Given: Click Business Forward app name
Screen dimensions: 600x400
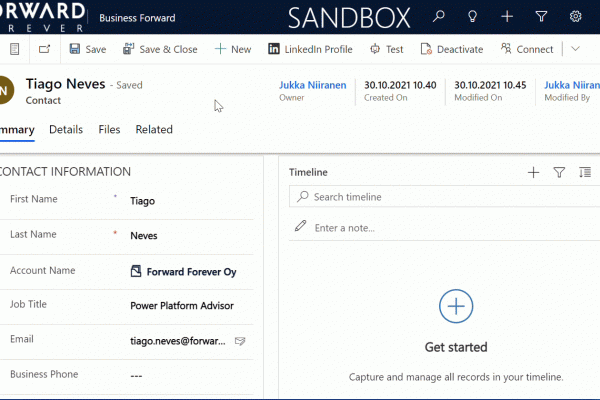Looking at the screenshot, I should (x=137, y=18).
